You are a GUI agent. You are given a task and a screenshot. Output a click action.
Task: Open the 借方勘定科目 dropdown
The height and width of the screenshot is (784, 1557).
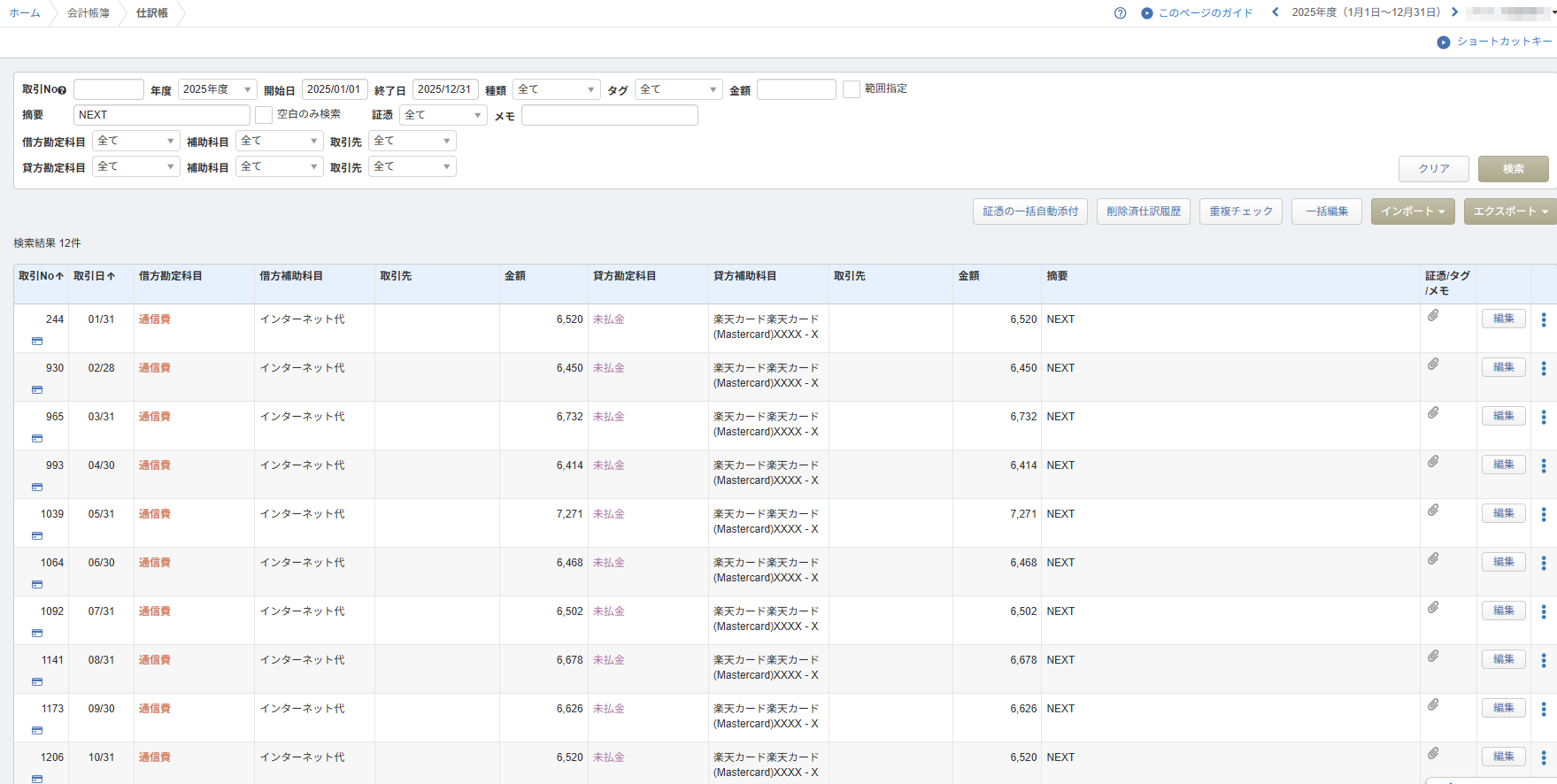136,141
